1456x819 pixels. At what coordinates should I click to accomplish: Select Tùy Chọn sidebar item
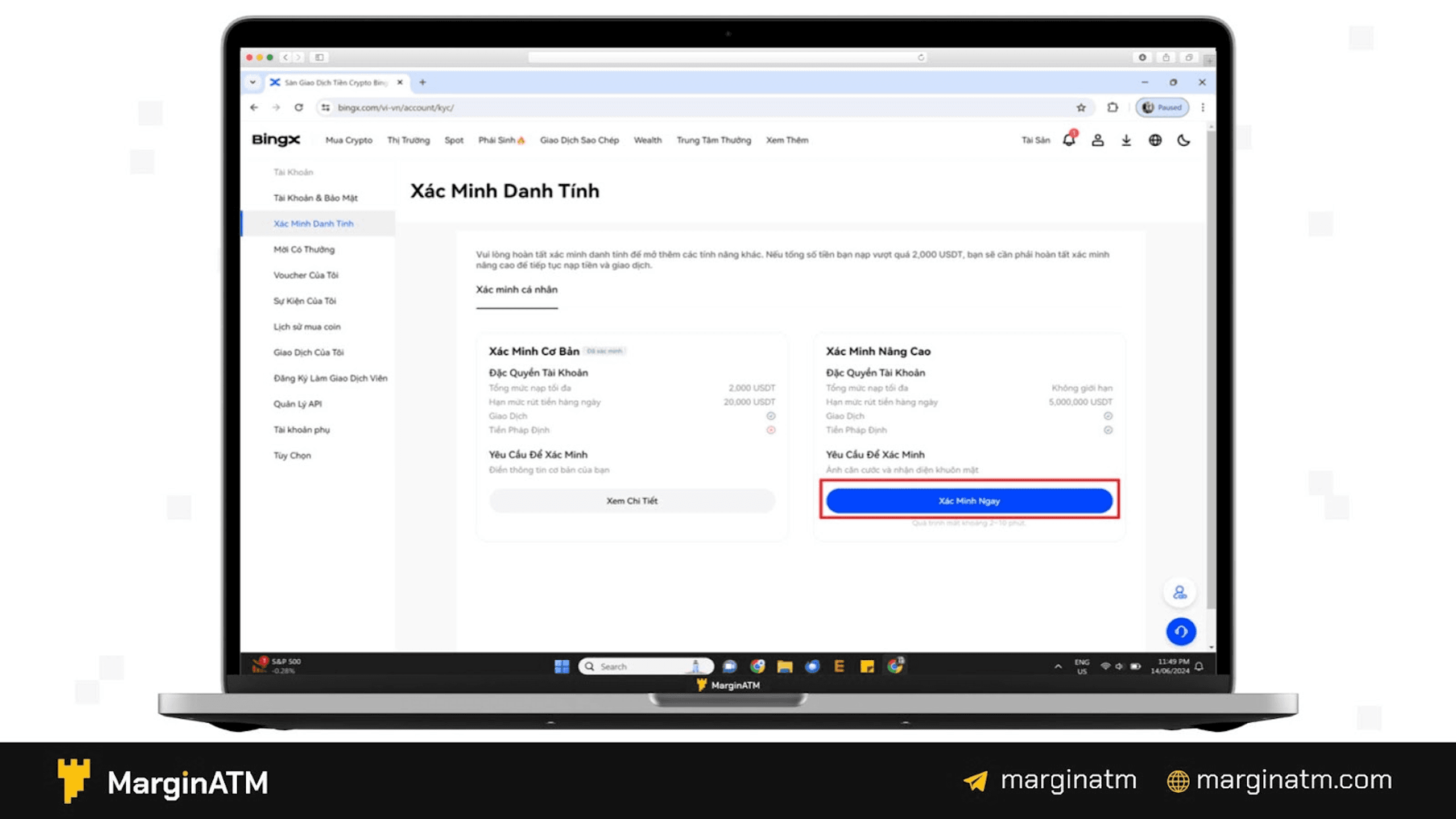click(292, 456)
